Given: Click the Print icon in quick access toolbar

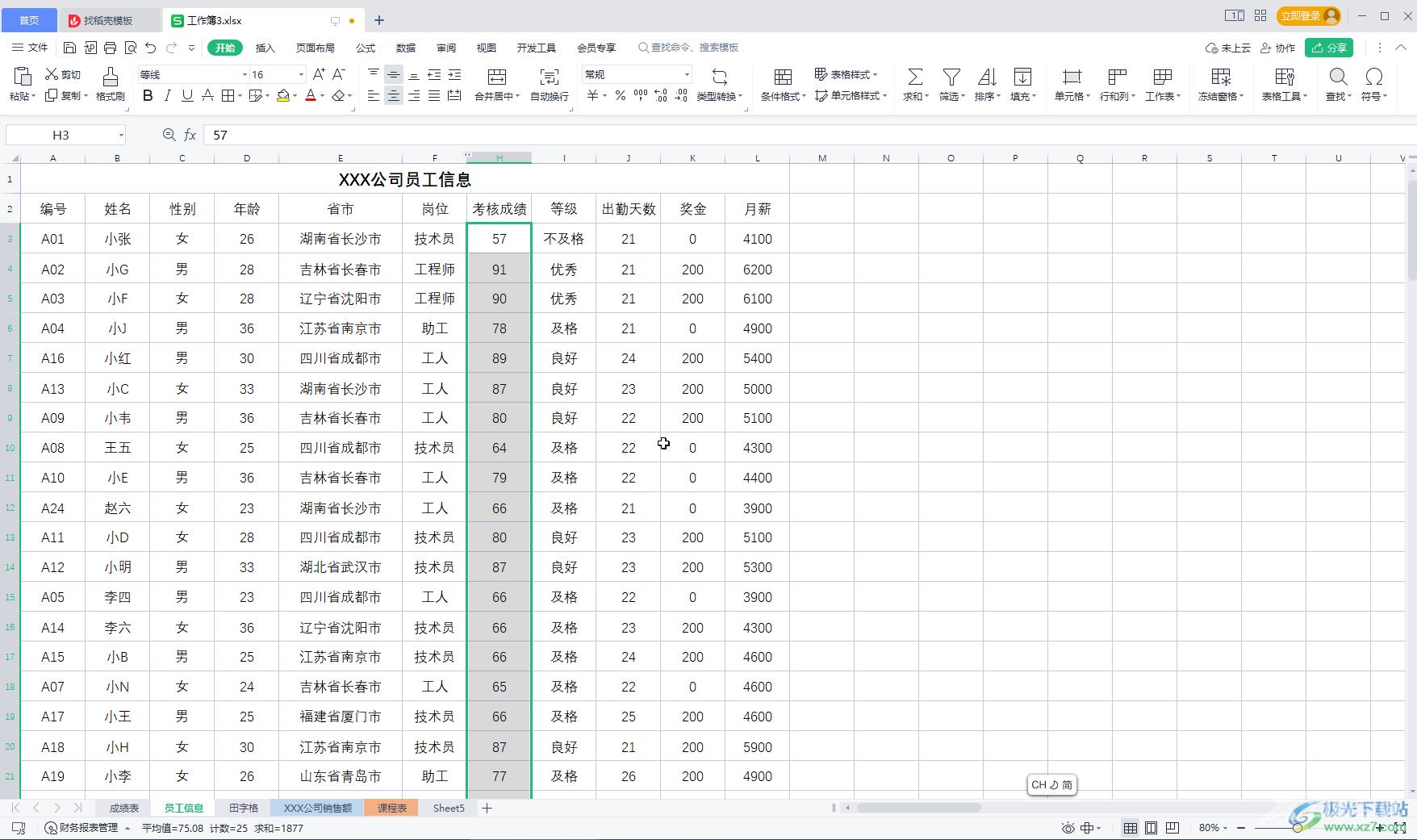Looking at the screenshot, I should [111, 48].
